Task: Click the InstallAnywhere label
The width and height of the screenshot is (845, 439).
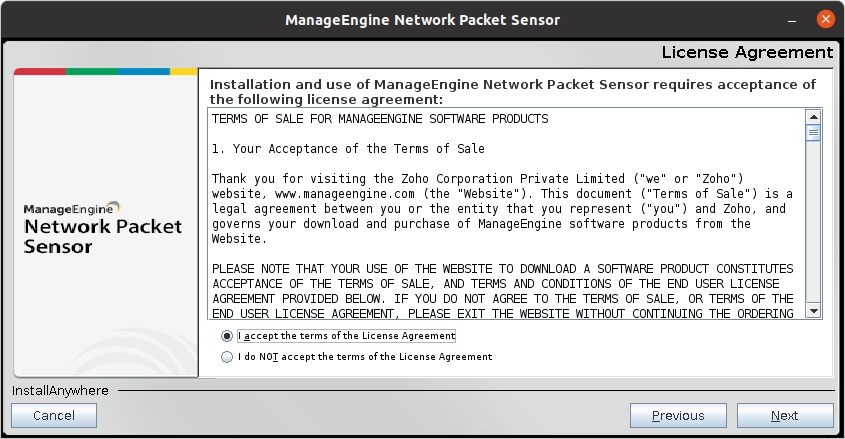Action: tap(60, 390)
